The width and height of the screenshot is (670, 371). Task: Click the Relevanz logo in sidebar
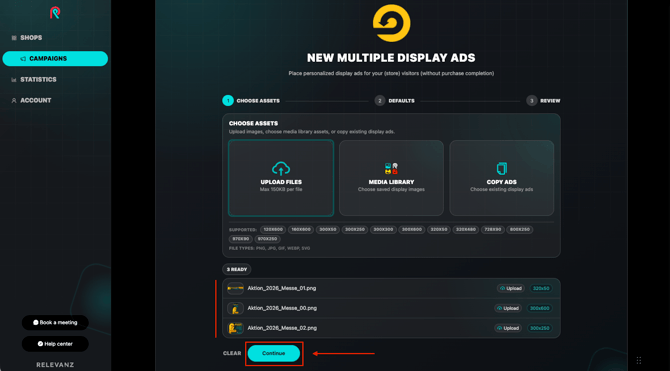tap(55, 13)
